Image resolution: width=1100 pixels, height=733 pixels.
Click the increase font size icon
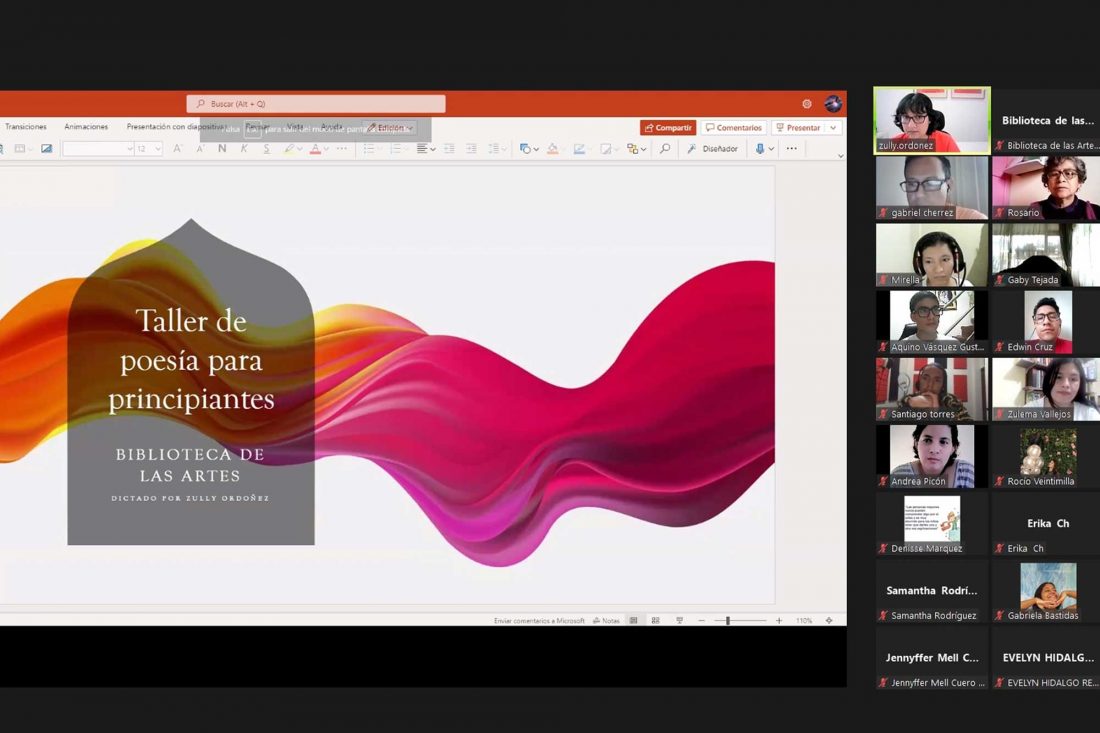pyautogui.click(x=177, y=148)
